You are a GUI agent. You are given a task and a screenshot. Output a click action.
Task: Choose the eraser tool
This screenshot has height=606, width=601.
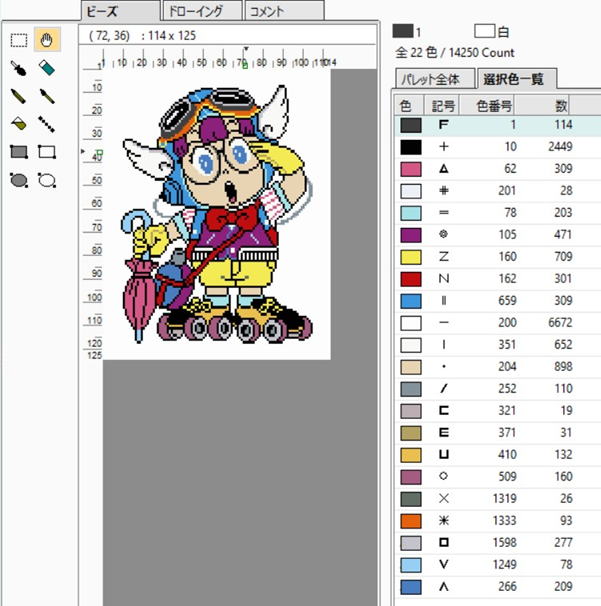click(x=47, y=68)
